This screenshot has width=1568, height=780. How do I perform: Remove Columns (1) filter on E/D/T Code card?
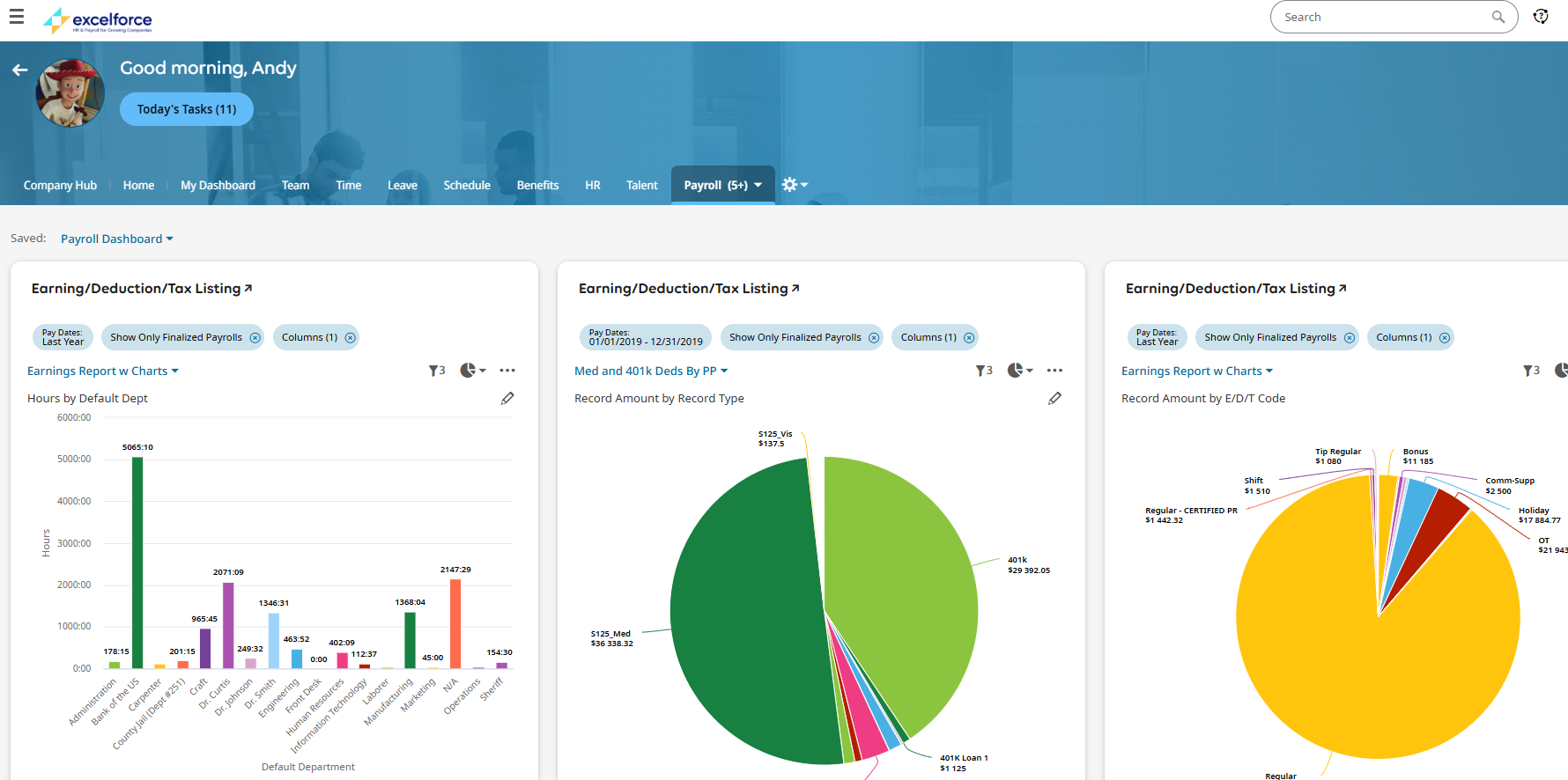[1445, 338]
